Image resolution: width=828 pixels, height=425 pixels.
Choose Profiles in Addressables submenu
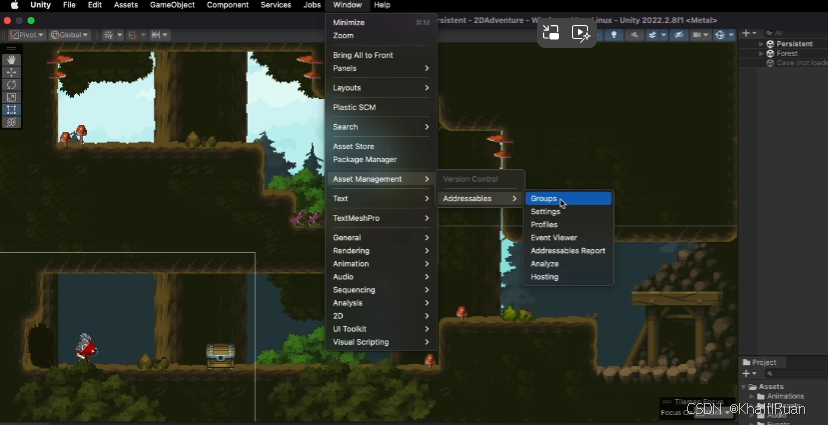(568, 224)
